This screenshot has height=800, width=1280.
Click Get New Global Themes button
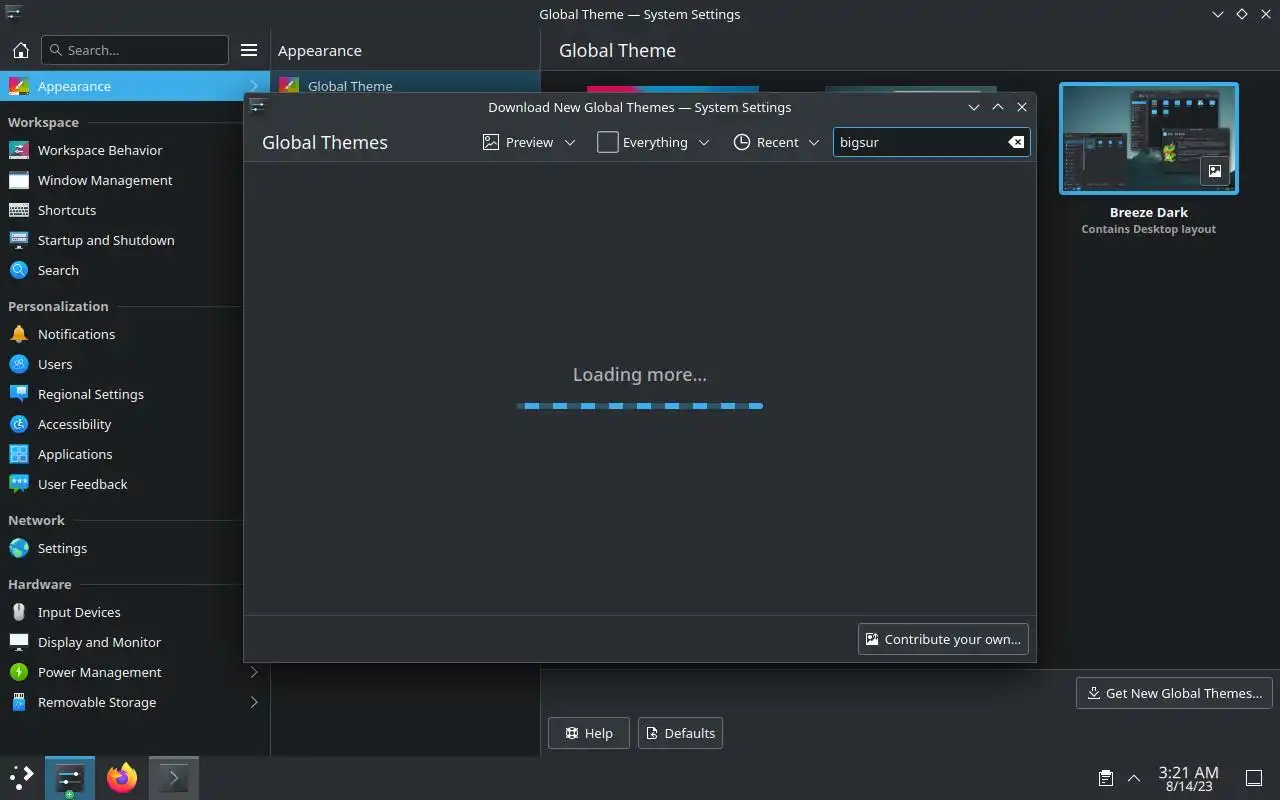[1174, 693]
